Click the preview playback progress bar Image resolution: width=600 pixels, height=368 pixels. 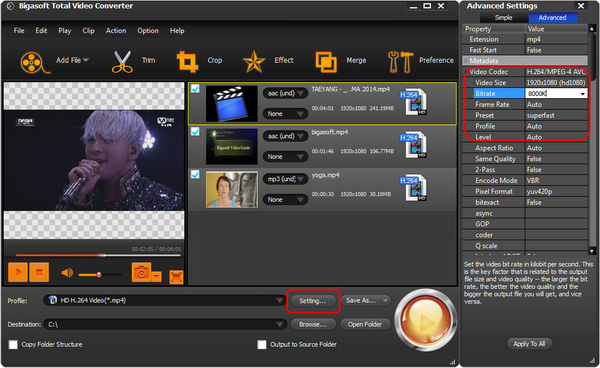(98, 255)
